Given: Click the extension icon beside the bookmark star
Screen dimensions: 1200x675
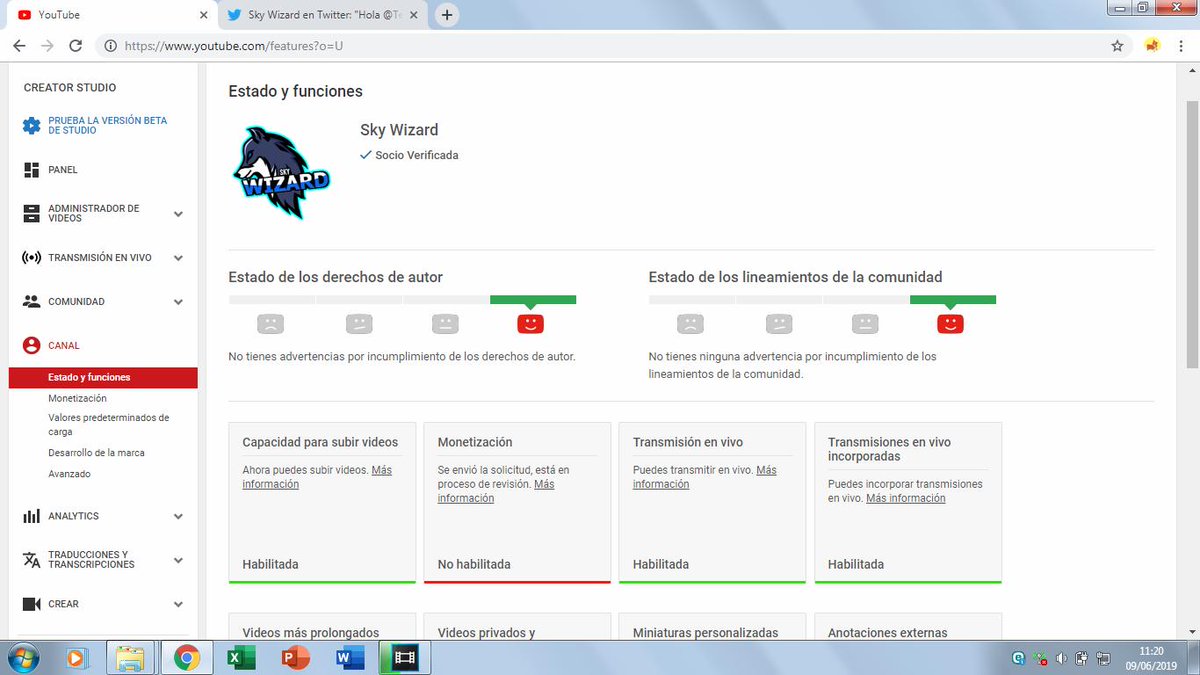Looking at the screenshot, I should (x=1152, y=46).
